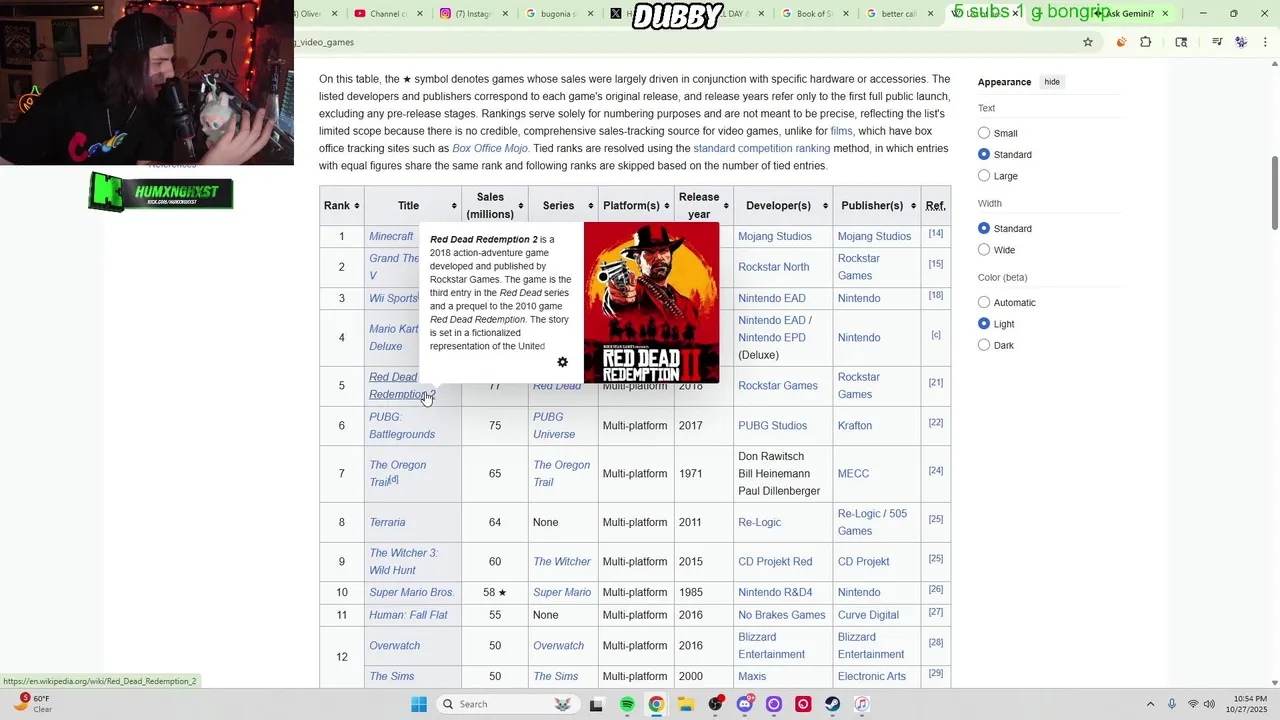This screenshot has width=1280, height=720.
Task: Select the Automatic color option
Action: pos(984,302)
